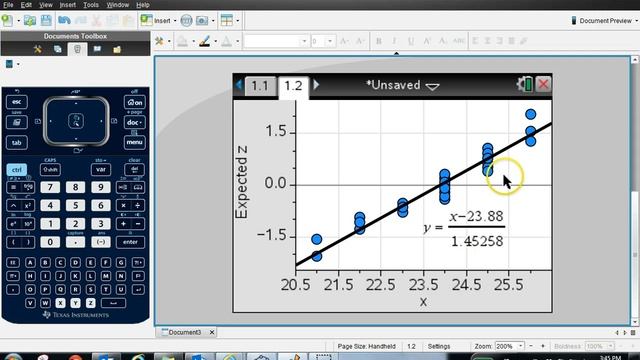The width and height of the screenshot is (640, 360).
Task: Select the TI-SmartView keypad icon in toolbox
Action: tap(77, 49)
